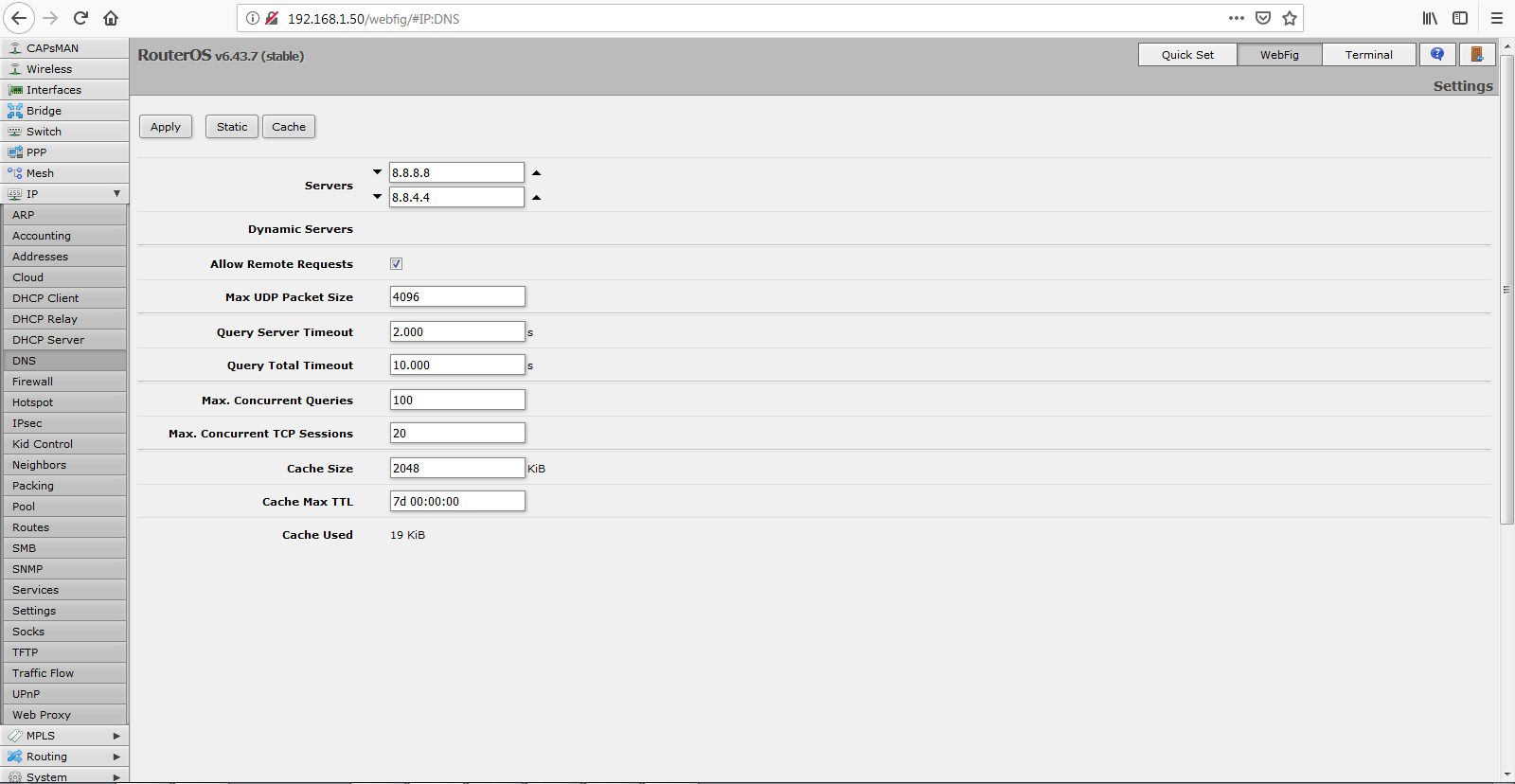Show site connection info icon
1515x784 pixels.
click(x=253, y=18)
